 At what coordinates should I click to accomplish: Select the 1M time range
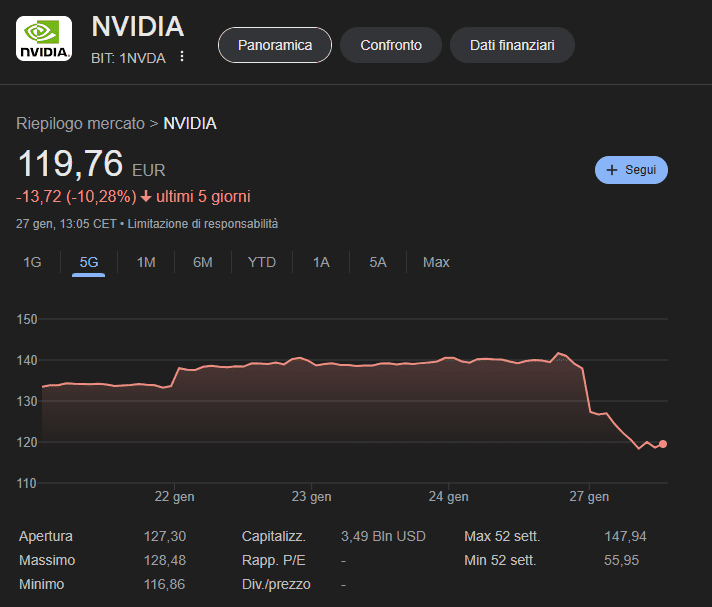146,262
